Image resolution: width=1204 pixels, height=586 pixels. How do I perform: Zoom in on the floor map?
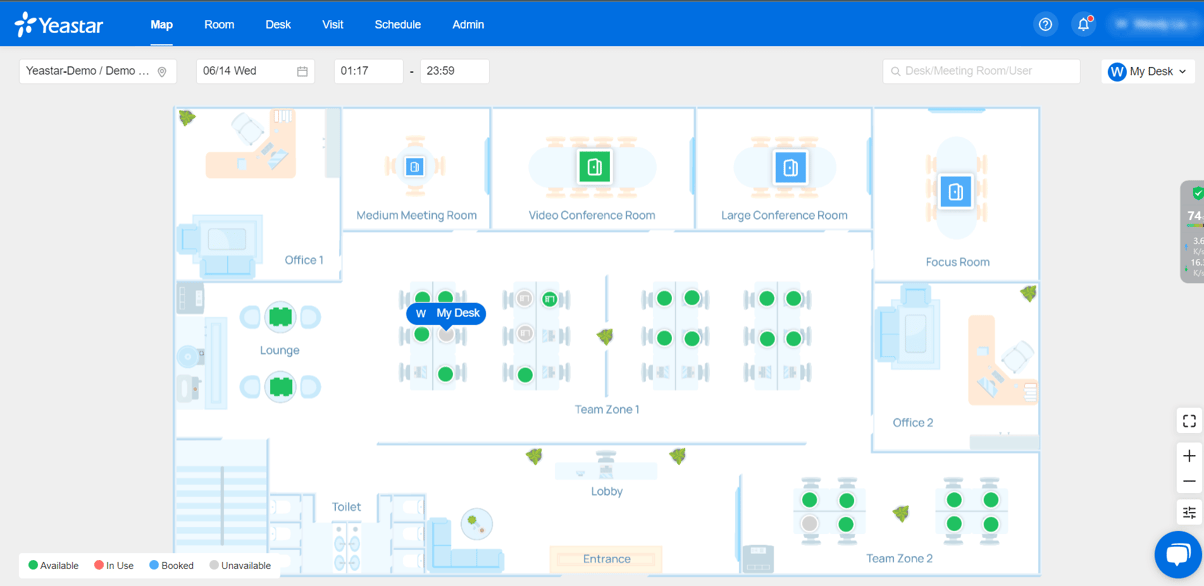point(1187,455)
